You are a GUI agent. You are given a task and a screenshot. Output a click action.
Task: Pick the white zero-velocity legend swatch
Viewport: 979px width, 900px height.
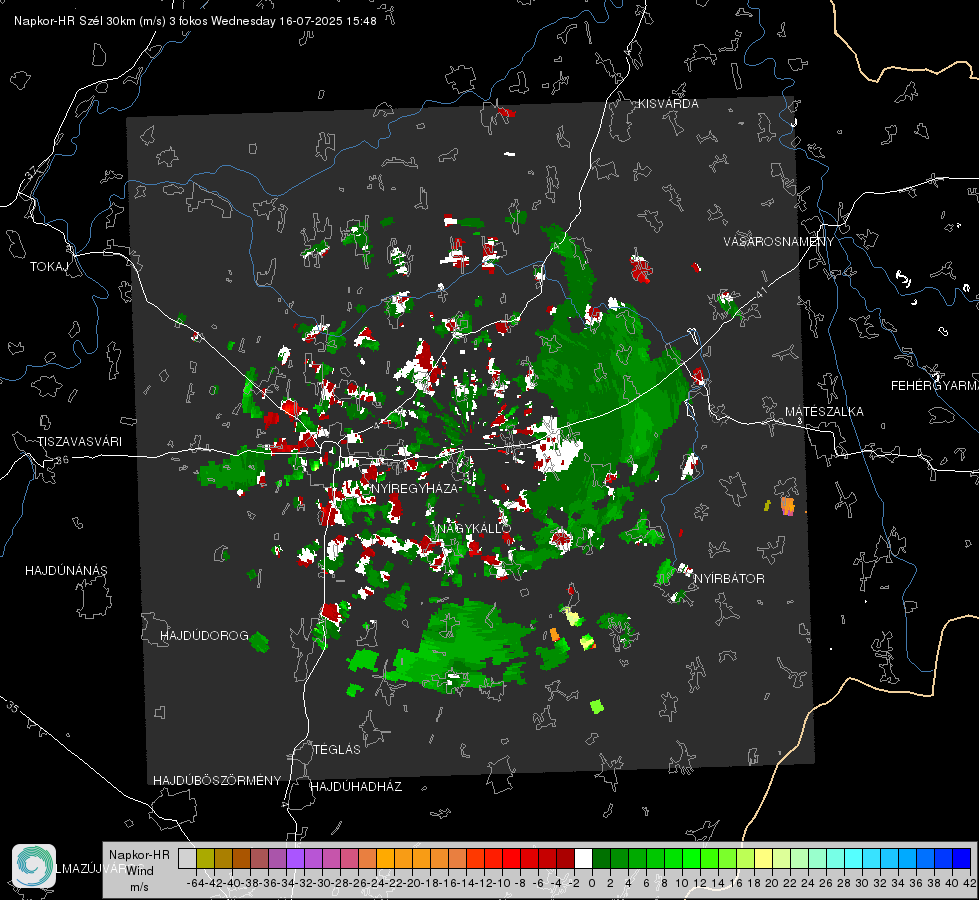583,858
